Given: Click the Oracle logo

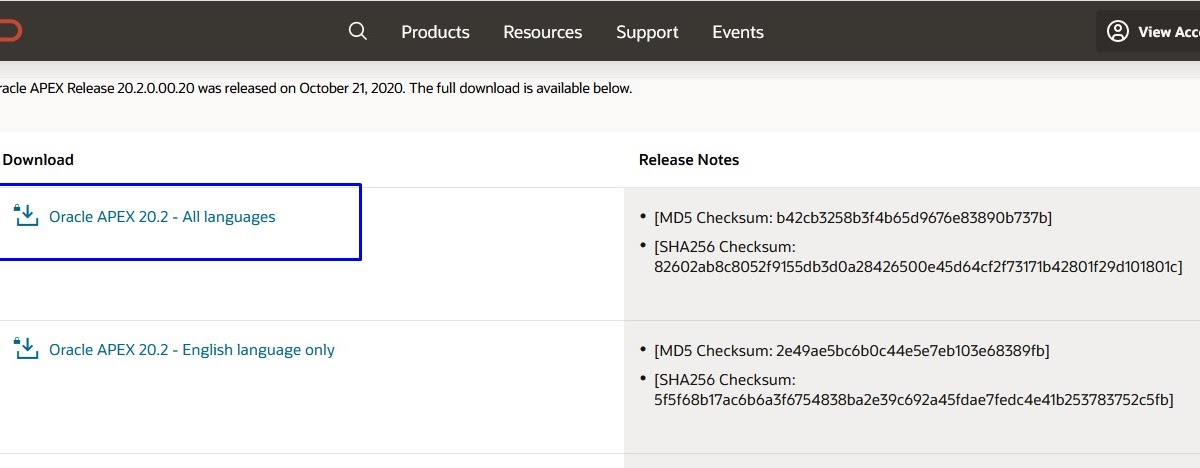Looking at the screenshot, I should pyautogui.click(x=9, y=31).
